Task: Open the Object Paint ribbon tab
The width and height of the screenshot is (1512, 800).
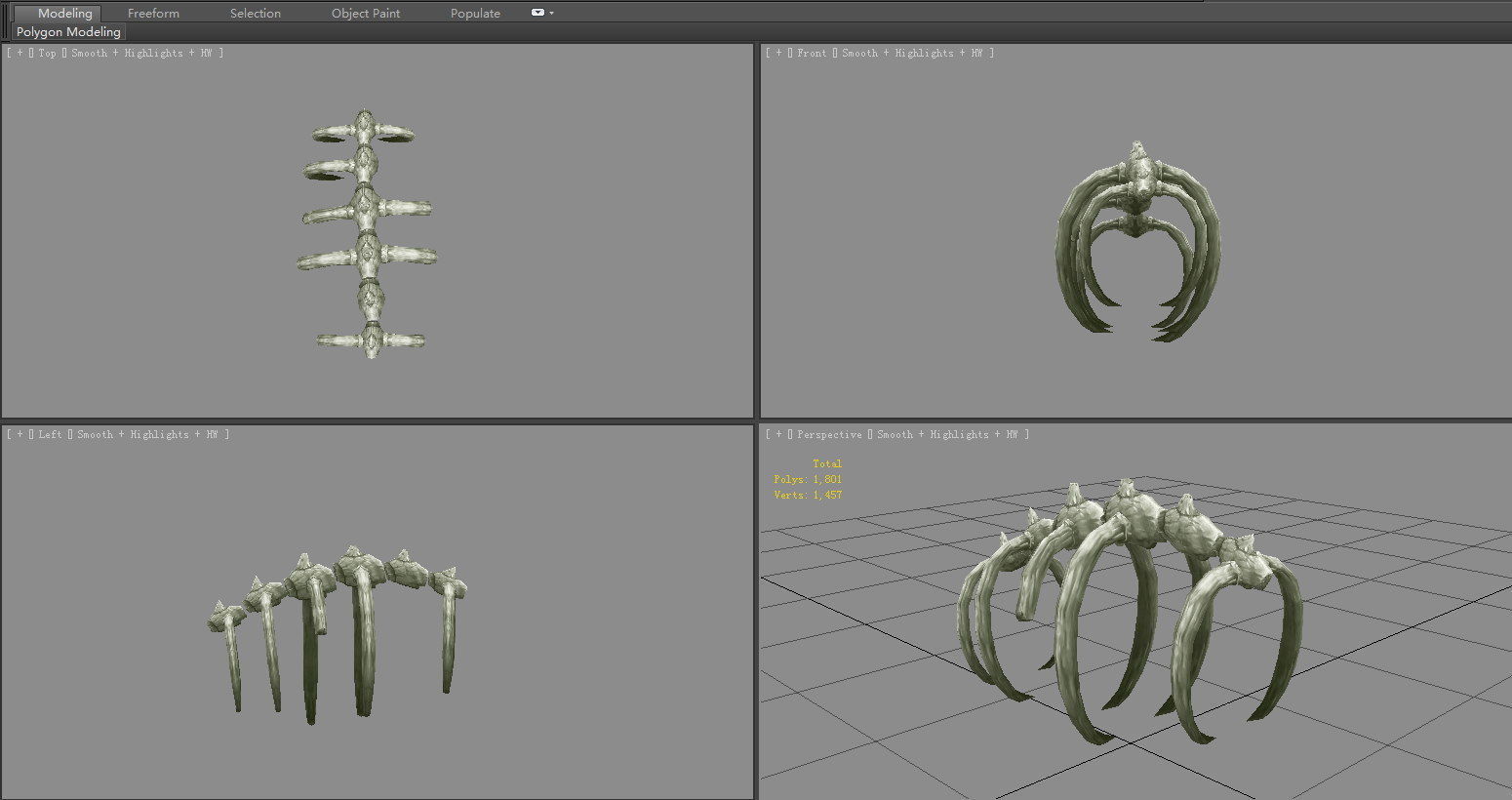Action: pos(366,14)
